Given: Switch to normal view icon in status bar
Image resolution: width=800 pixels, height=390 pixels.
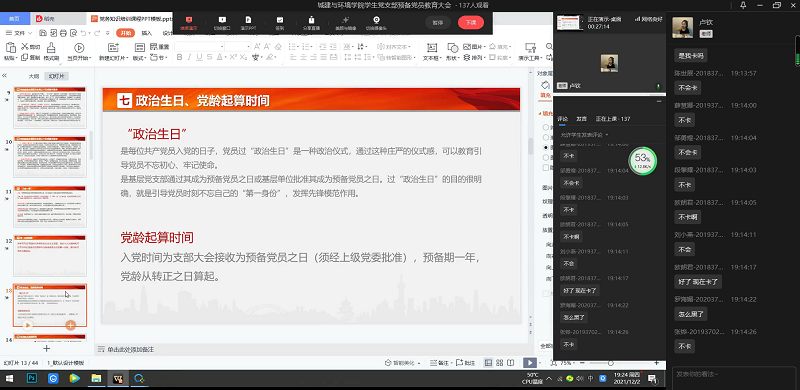Looking at the screenshot, I should [x=488, y=363].
